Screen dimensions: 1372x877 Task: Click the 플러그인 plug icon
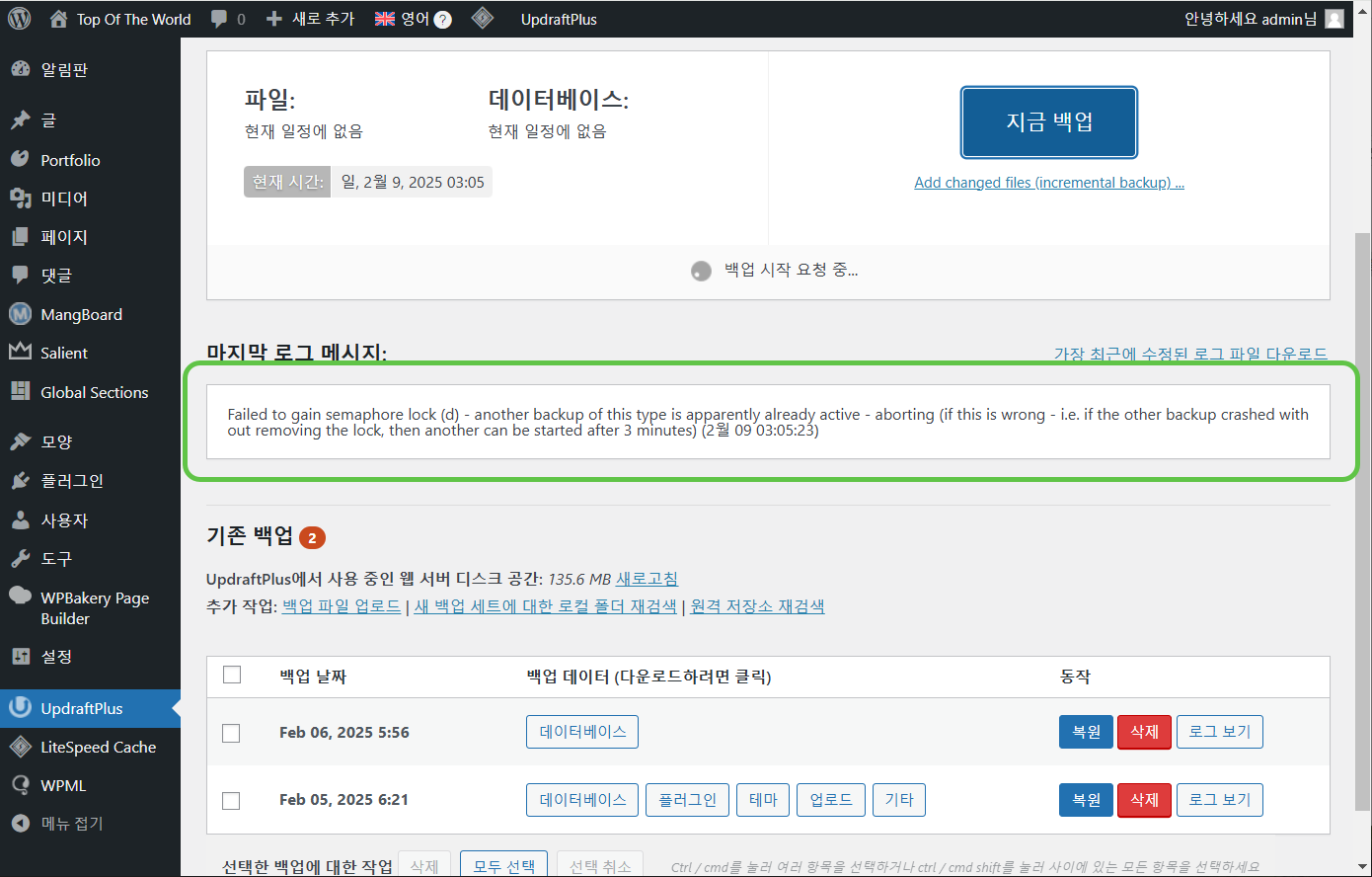point(21,481)
